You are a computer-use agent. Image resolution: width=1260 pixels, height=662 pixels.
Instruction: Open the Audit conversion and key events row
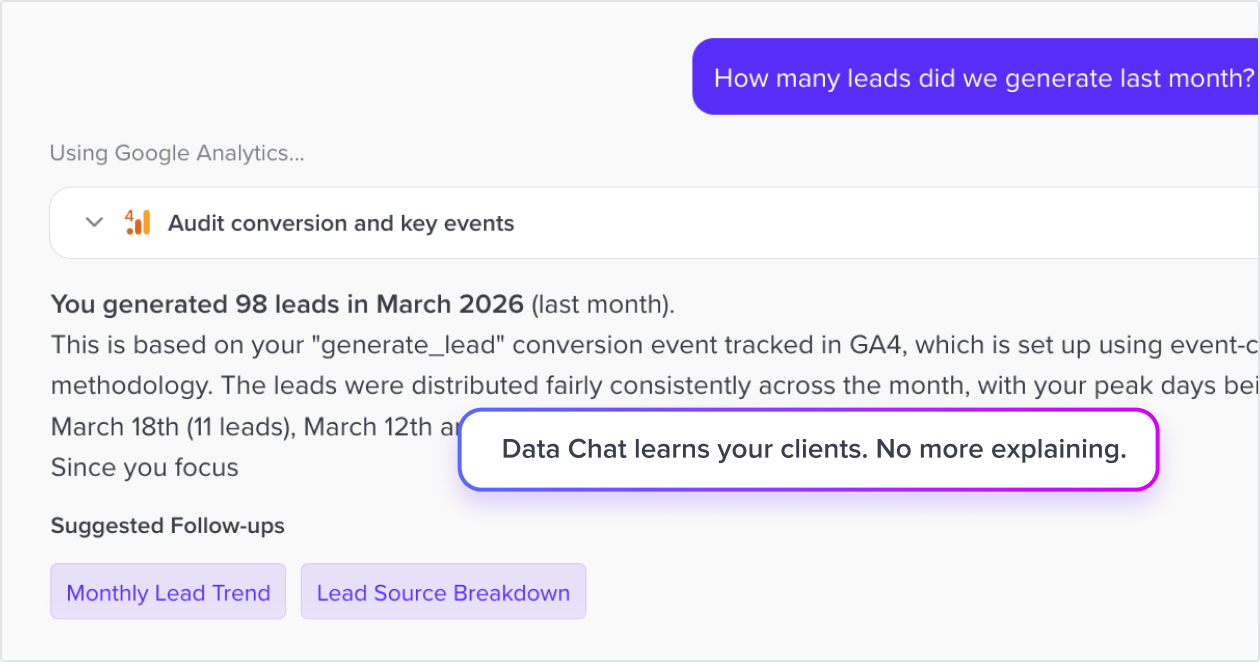pyautogui.click(x=340, y=222)
